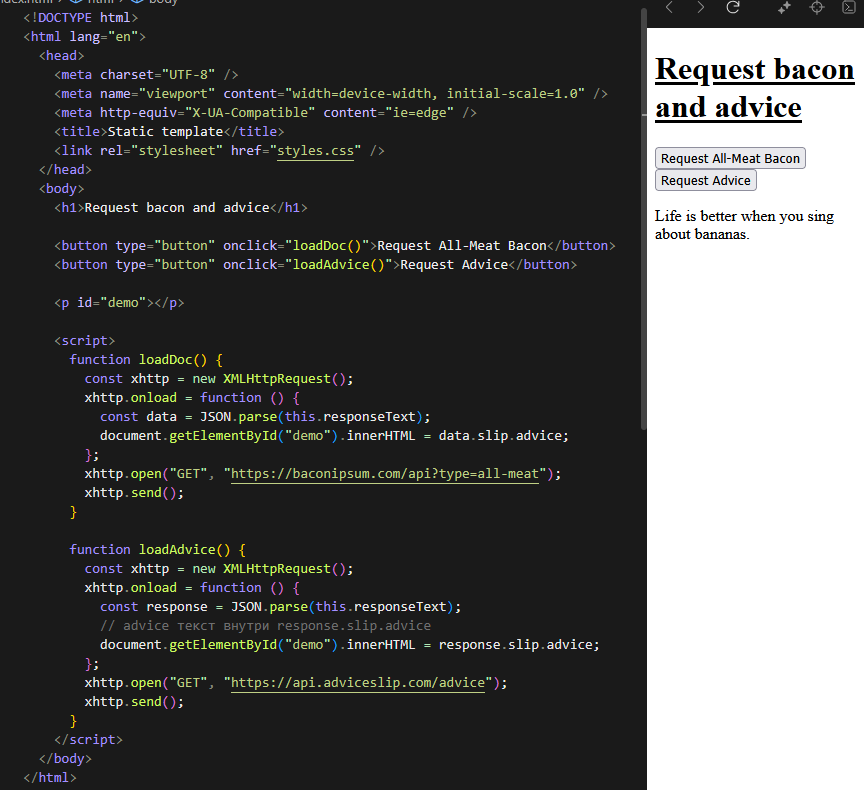The width and height of the screenshot is (864, 790).
Task: Navigate forward in the preview panel
Action: [x=701, y=8]
